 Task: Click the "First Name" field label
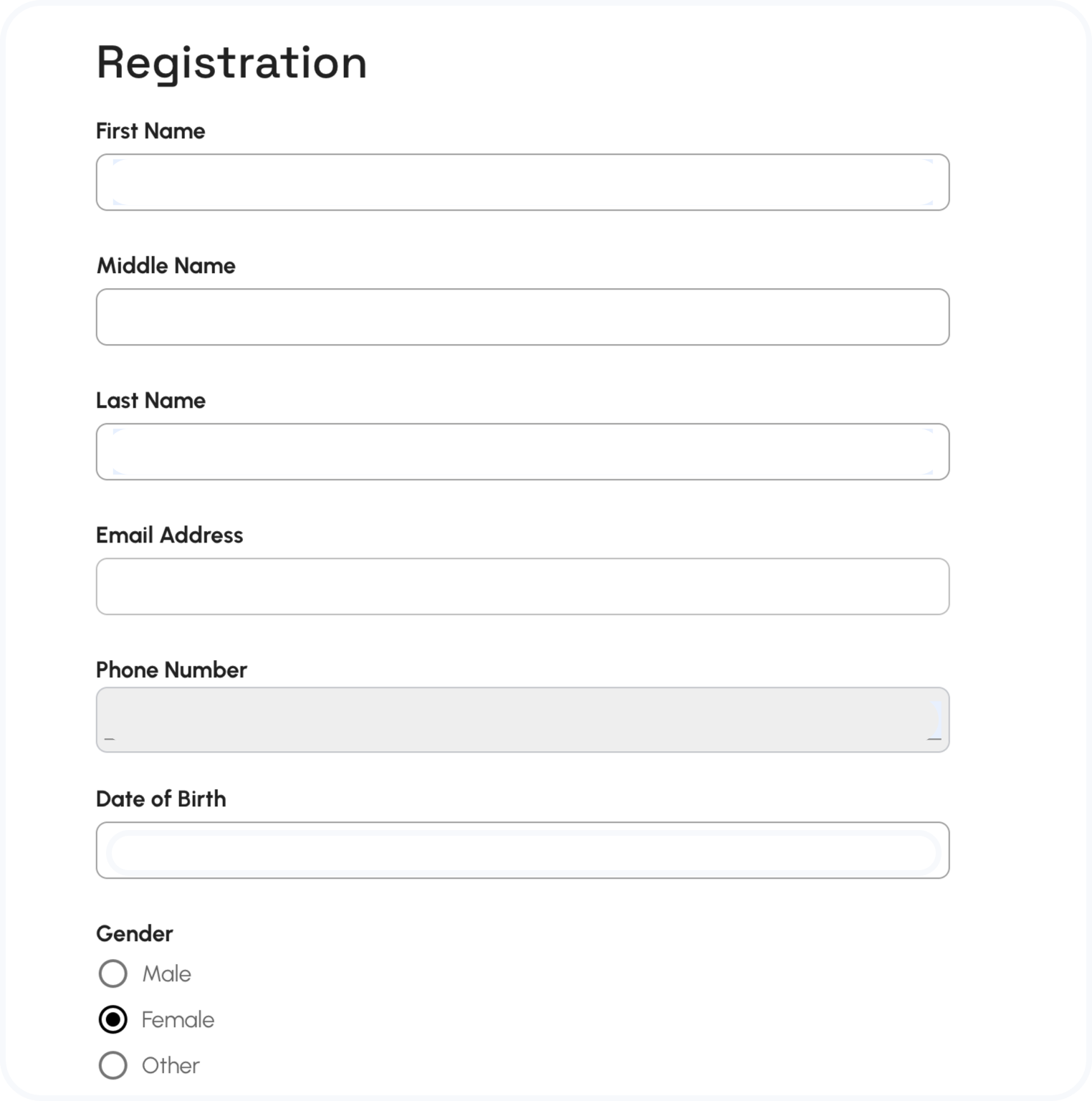(150, 130)
